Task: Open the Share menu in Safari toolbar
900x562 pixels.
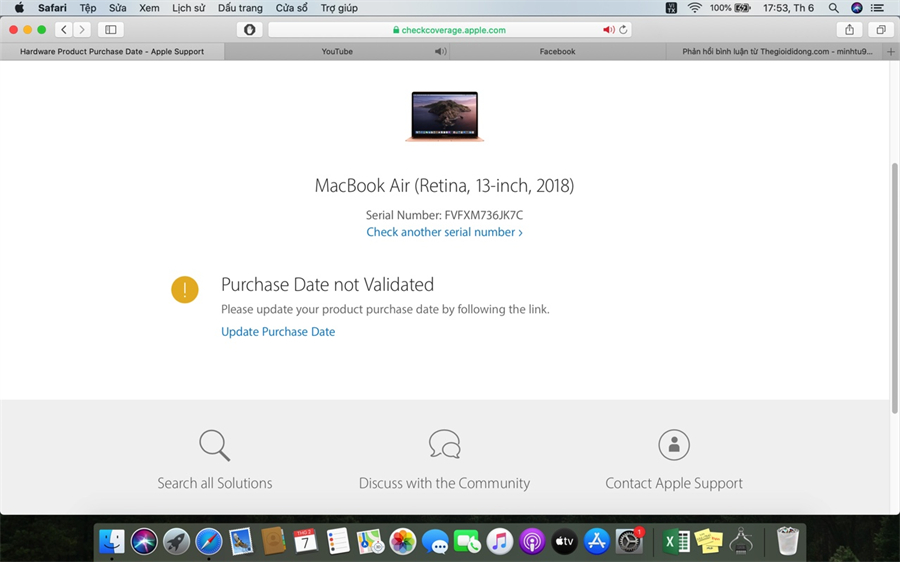Action: point(849,29)
